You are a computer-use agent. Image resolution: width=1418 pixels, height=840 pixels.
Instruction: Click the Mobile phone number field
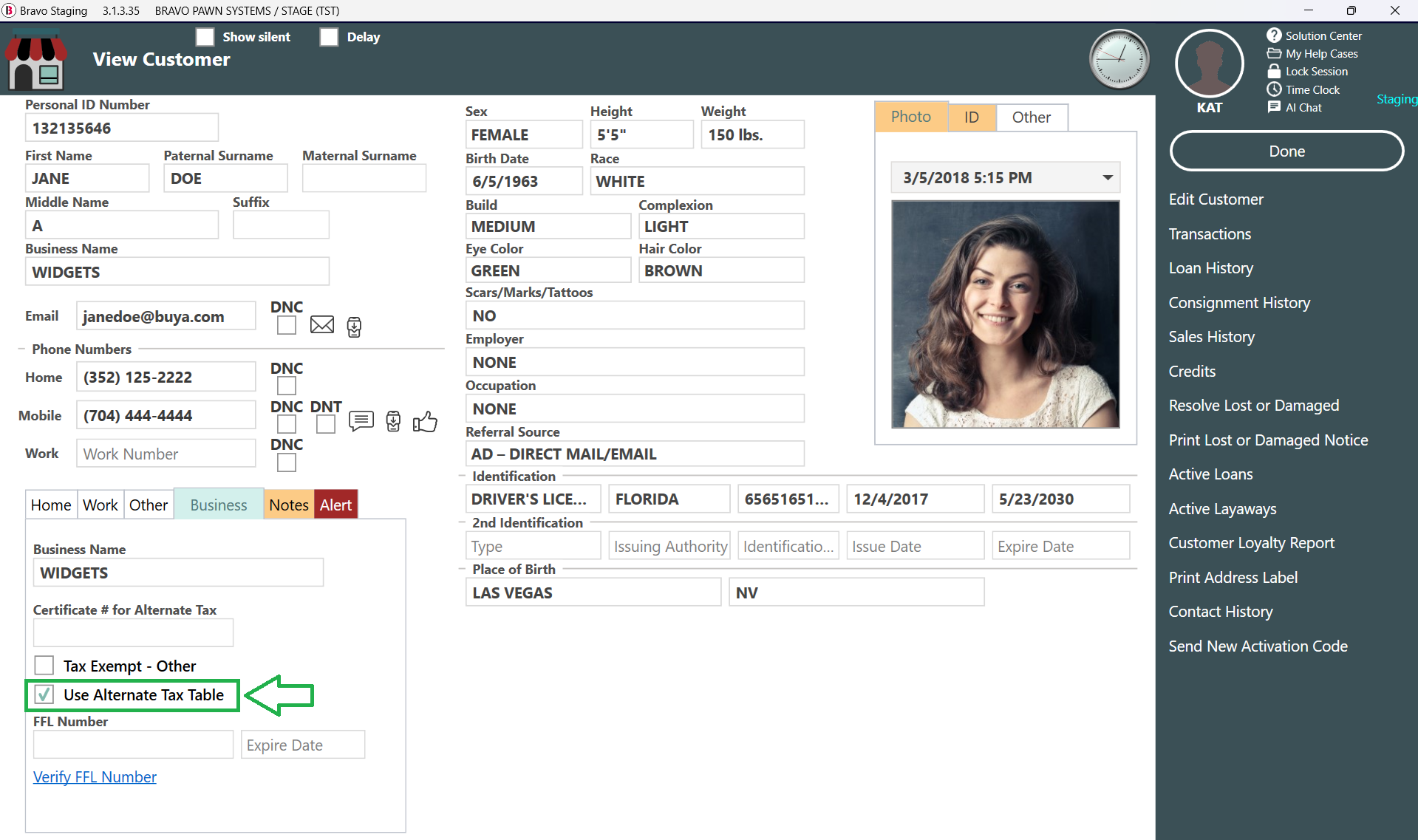(166, 415)
